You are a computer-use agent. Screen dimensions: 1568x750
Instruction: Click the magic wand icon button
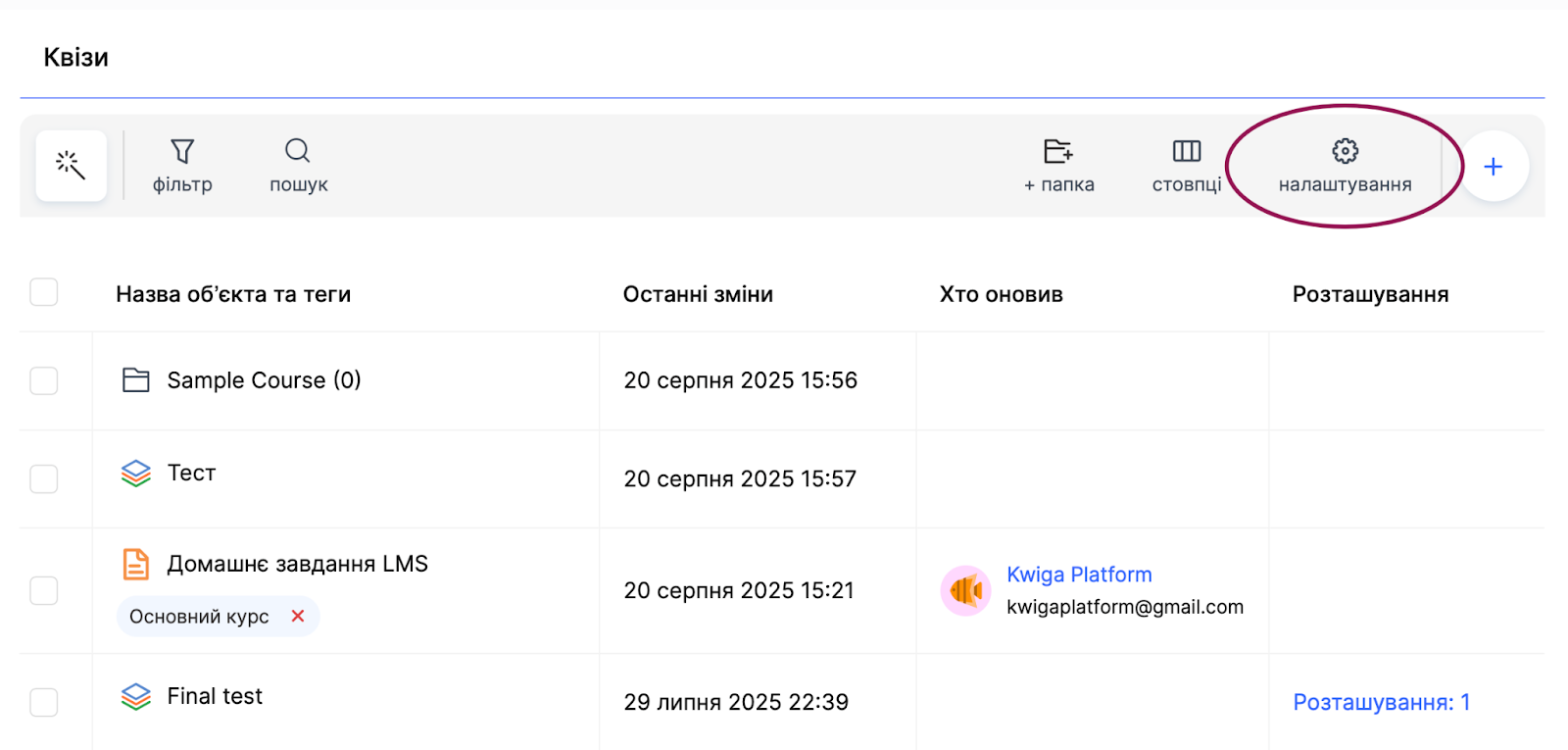point(71,166)
